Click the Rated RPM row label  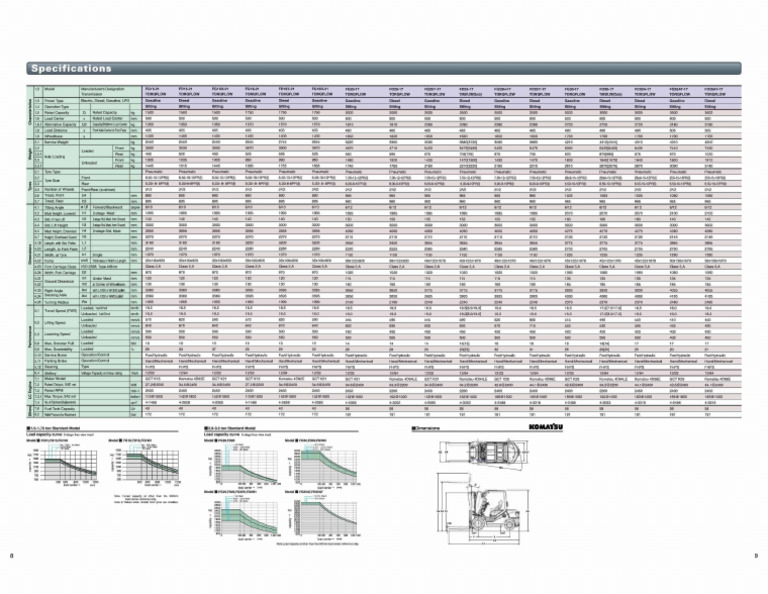pos(53,390)
